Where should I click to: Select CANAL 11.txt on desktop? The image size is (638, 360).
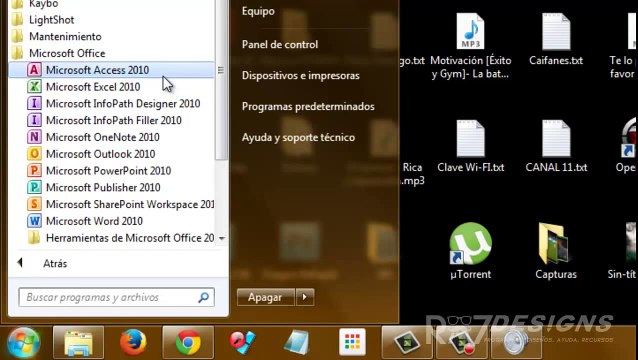556,146
